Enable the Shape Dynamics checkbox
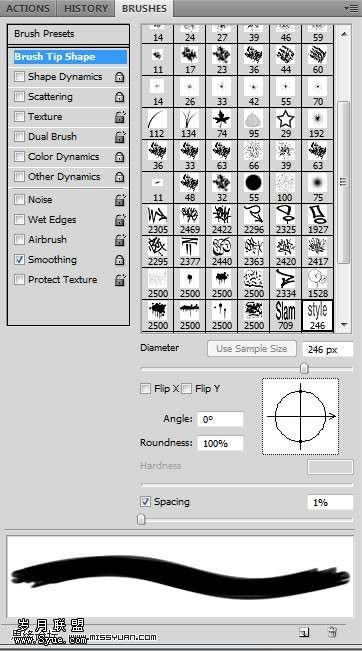This screenshot has width=362, height=651. pos(19,77)
